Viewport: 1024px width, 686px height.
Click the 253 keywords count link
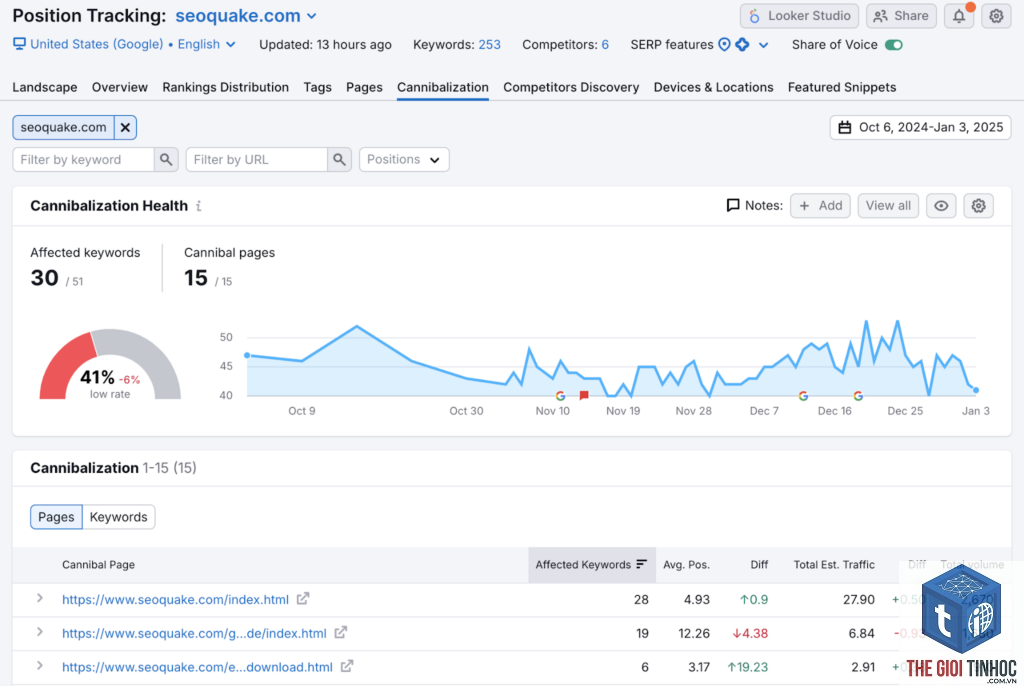point(489,44)
